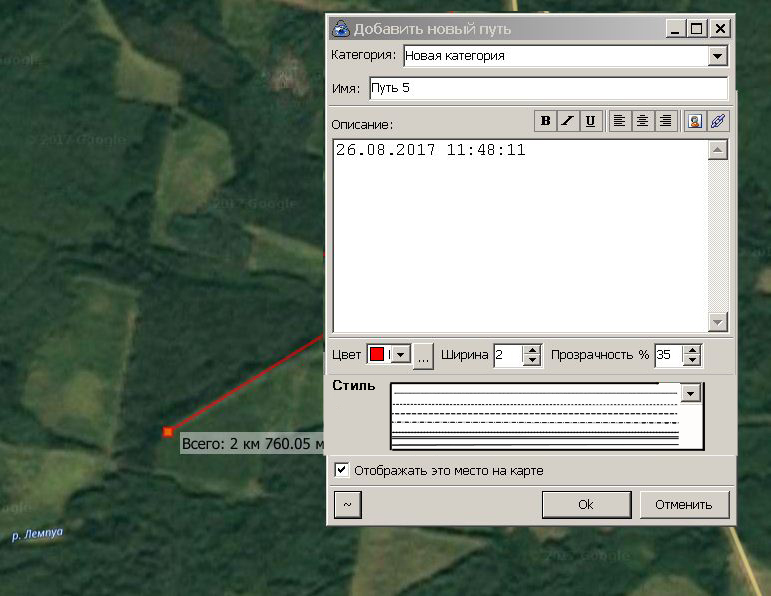Click the Имя field containing 'Путь 5'
771x596 pixels.
point(547,88)
